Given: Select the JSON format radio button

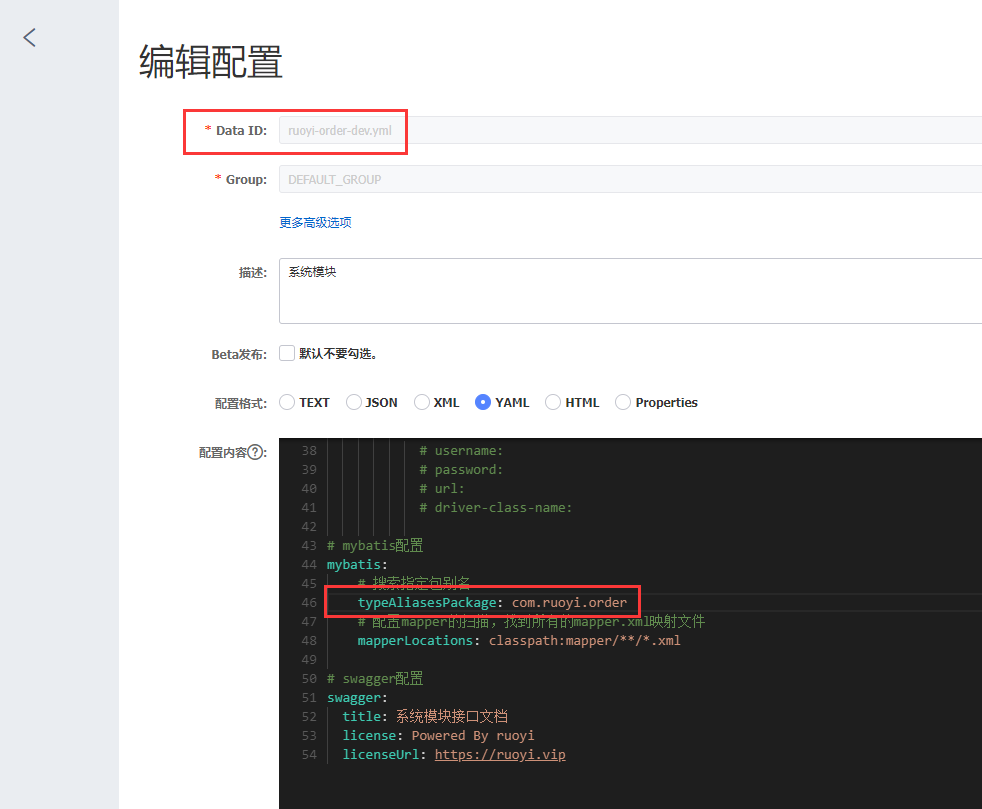Looking at the screenshot, I should click(354, 402).
